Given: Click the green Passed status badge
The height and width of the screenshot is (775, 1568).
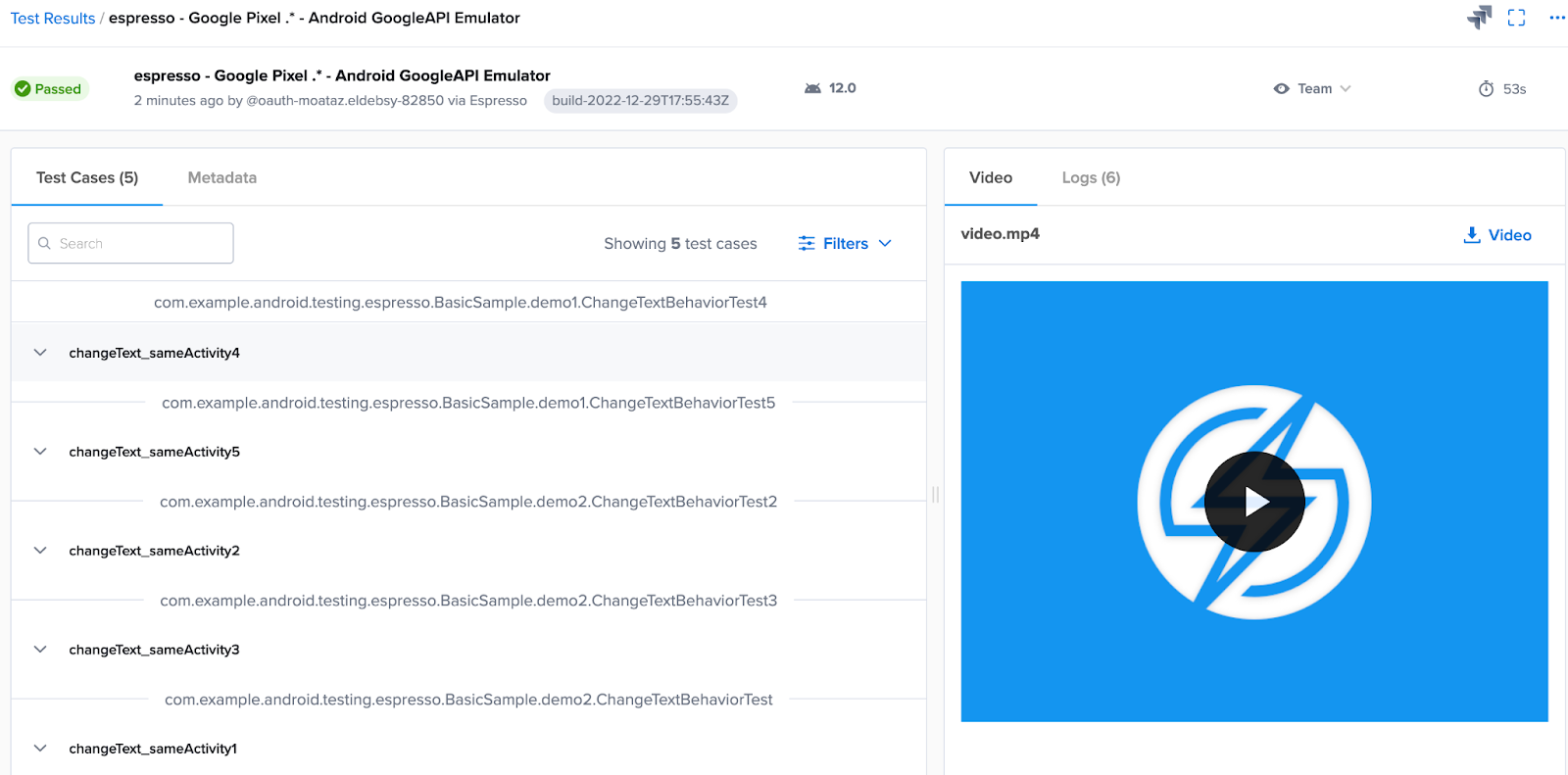Looking at the screenshot, I should click(49, 89).
